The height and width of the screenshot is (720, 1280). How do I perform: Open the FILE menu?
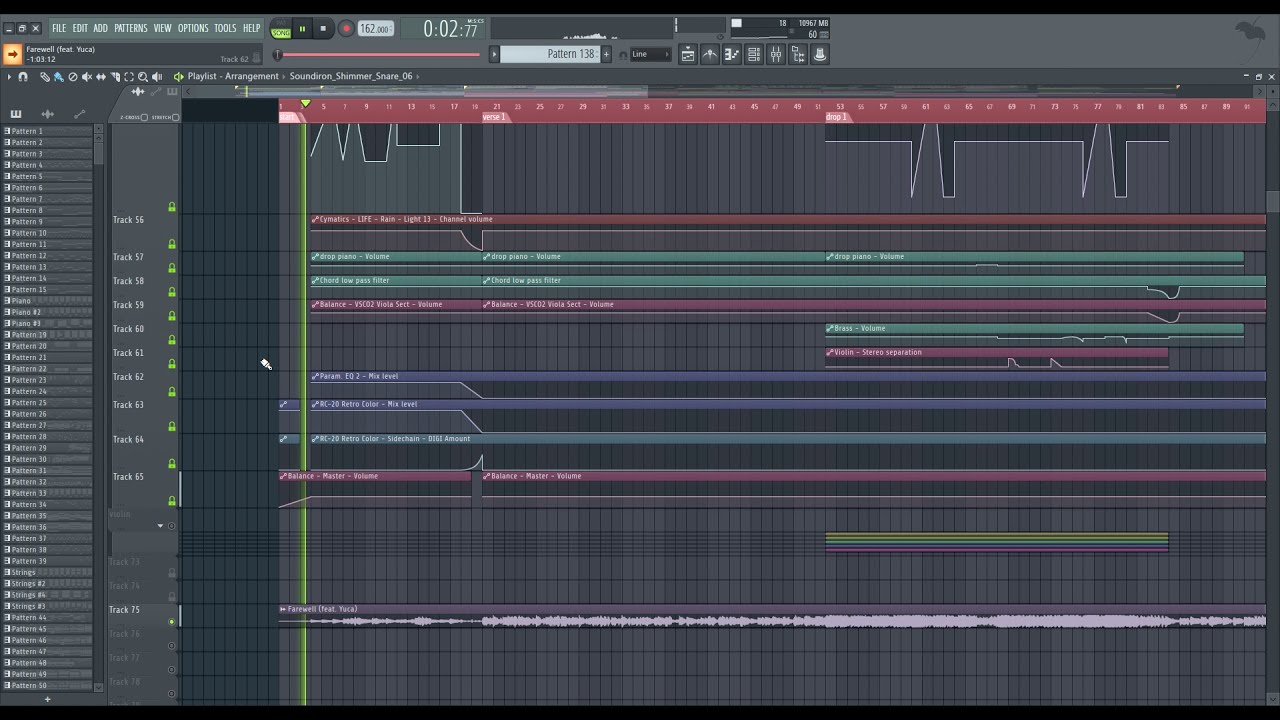point(59,28)
